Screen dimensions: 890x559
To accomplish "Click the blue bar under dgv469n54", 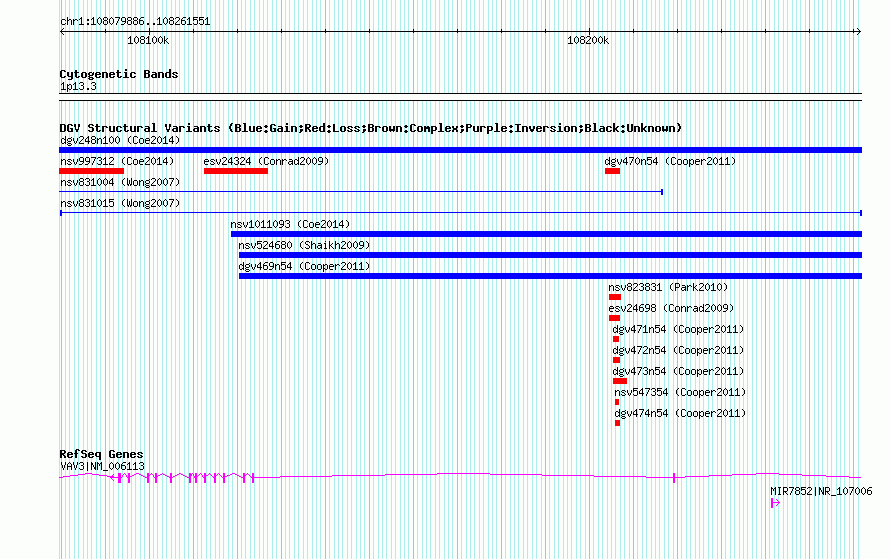I will pos(551,276).
